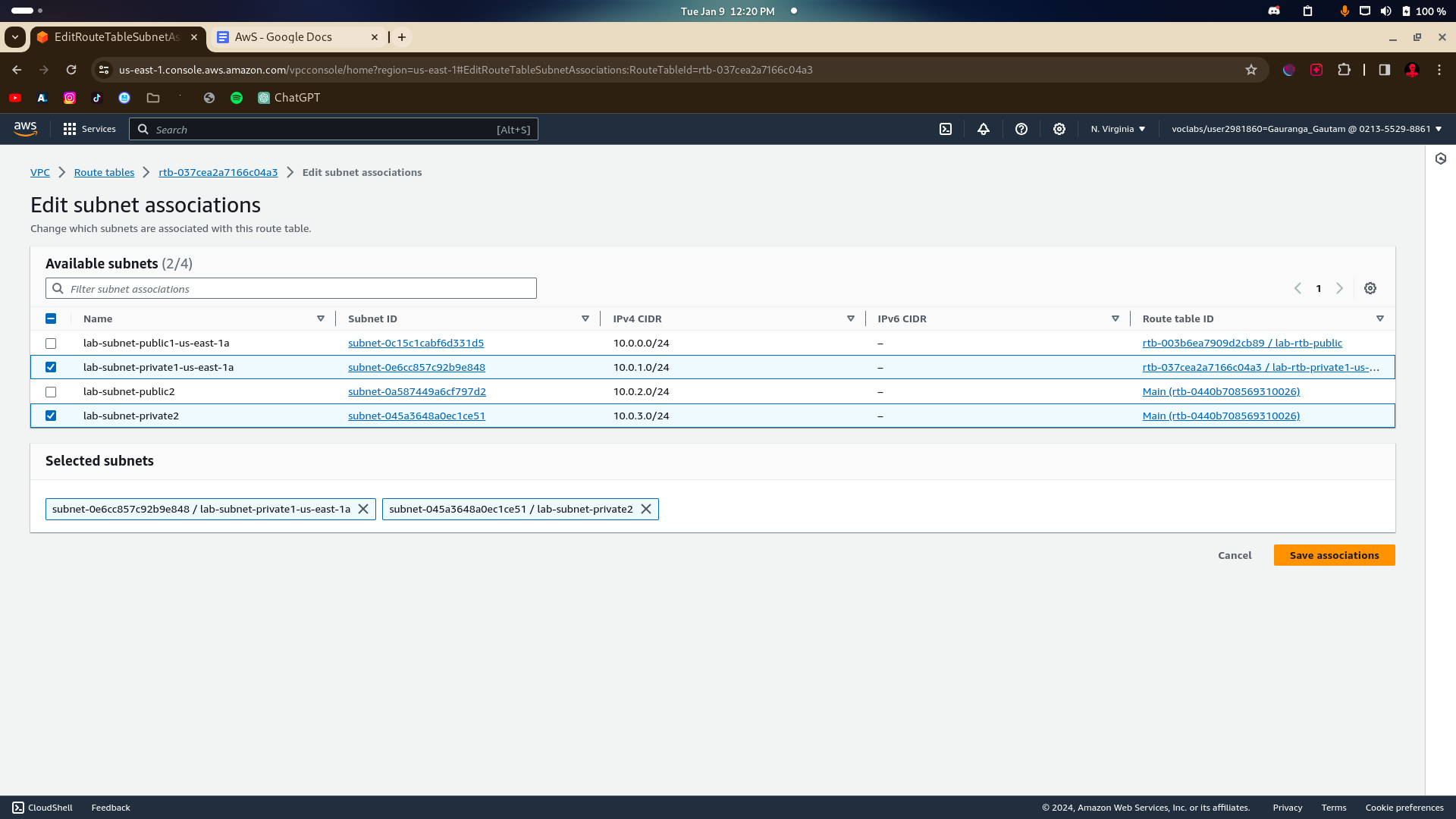The image size is (1456, 819).
Task: Open AWS console settings gear in header
Action: [1059, 129]
